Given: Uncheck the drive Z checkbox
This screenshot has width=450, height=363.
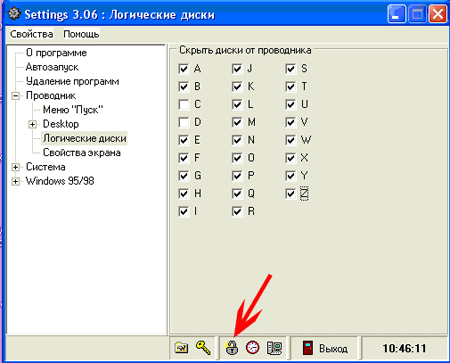Looking at the screenshot, I should click(291, 193).
